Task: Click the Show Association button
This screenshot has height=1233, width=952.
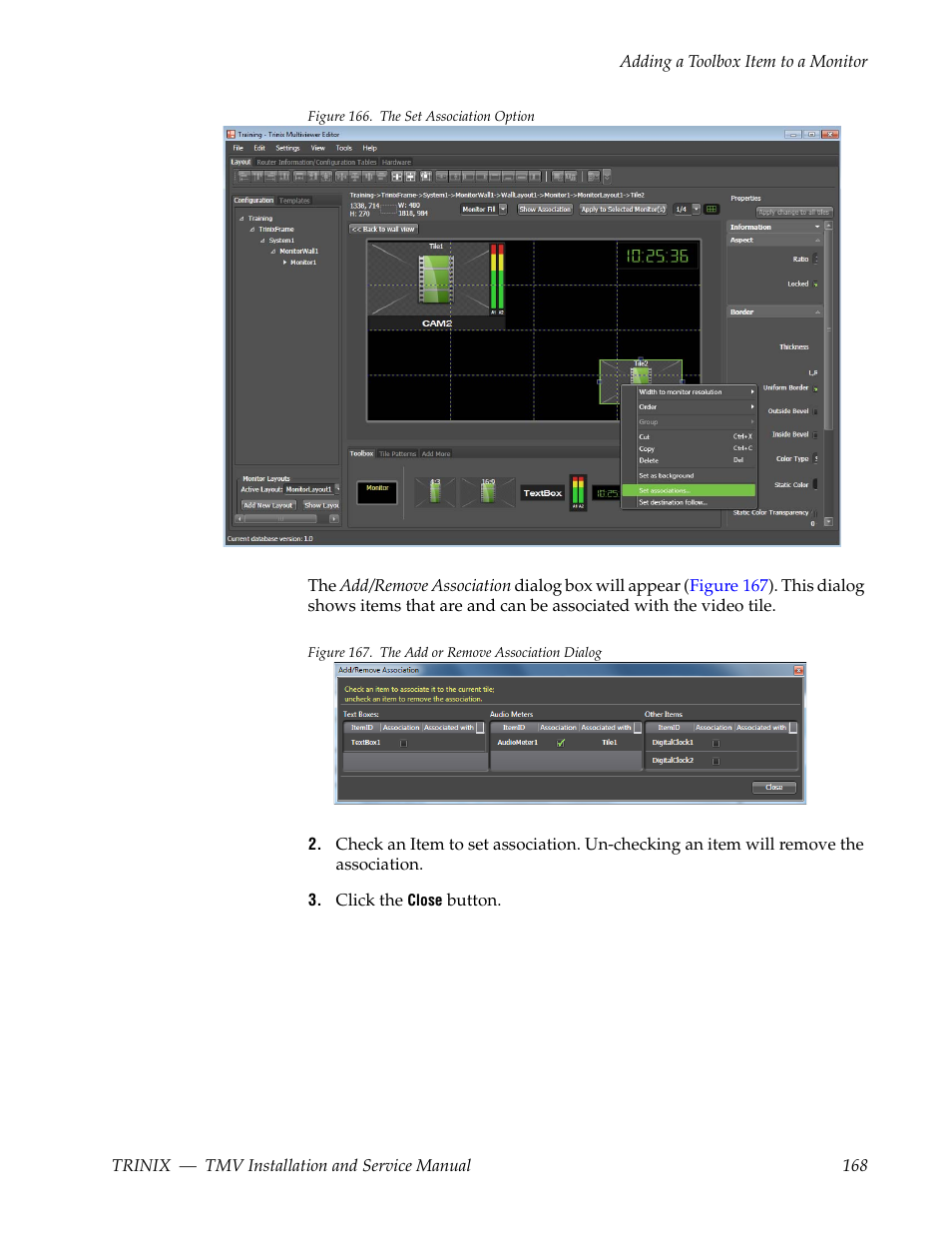Action: click(545, 209)
